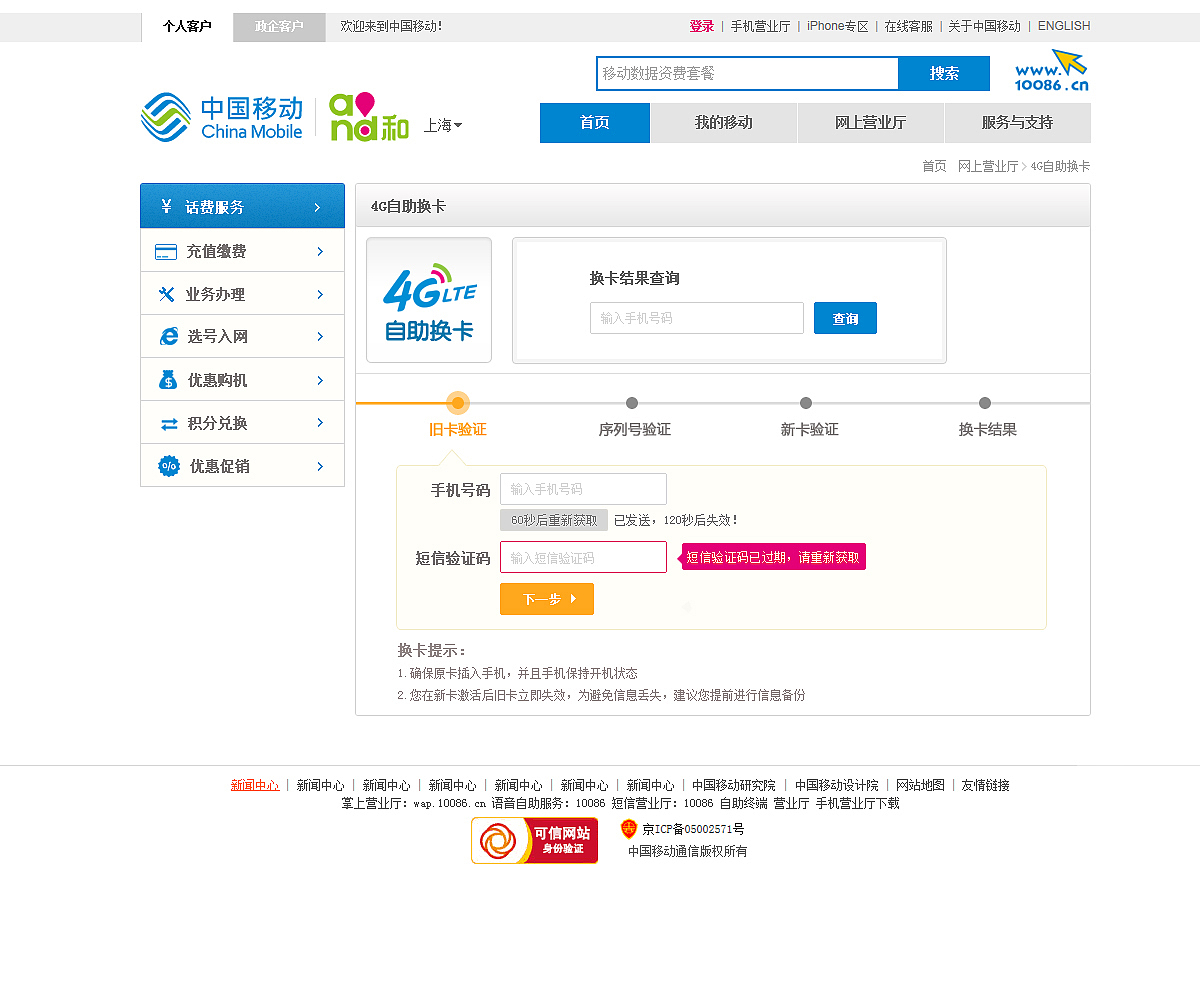This screenshot has height=1008, width=1200.
Task: Select 首页 main navigation tab
Action: pyautogui.click(x=595, y=123)
